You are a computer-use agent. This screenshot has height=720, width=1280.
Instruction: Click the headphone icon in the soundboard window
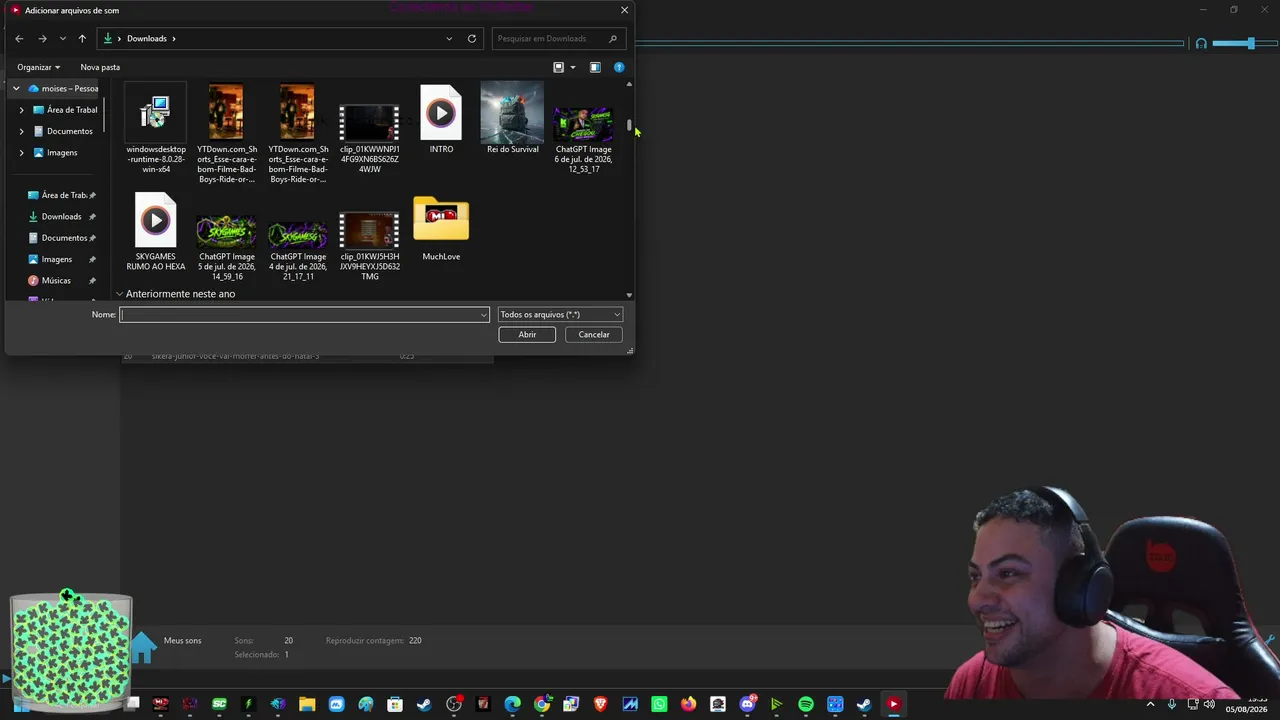point(1201,43)
